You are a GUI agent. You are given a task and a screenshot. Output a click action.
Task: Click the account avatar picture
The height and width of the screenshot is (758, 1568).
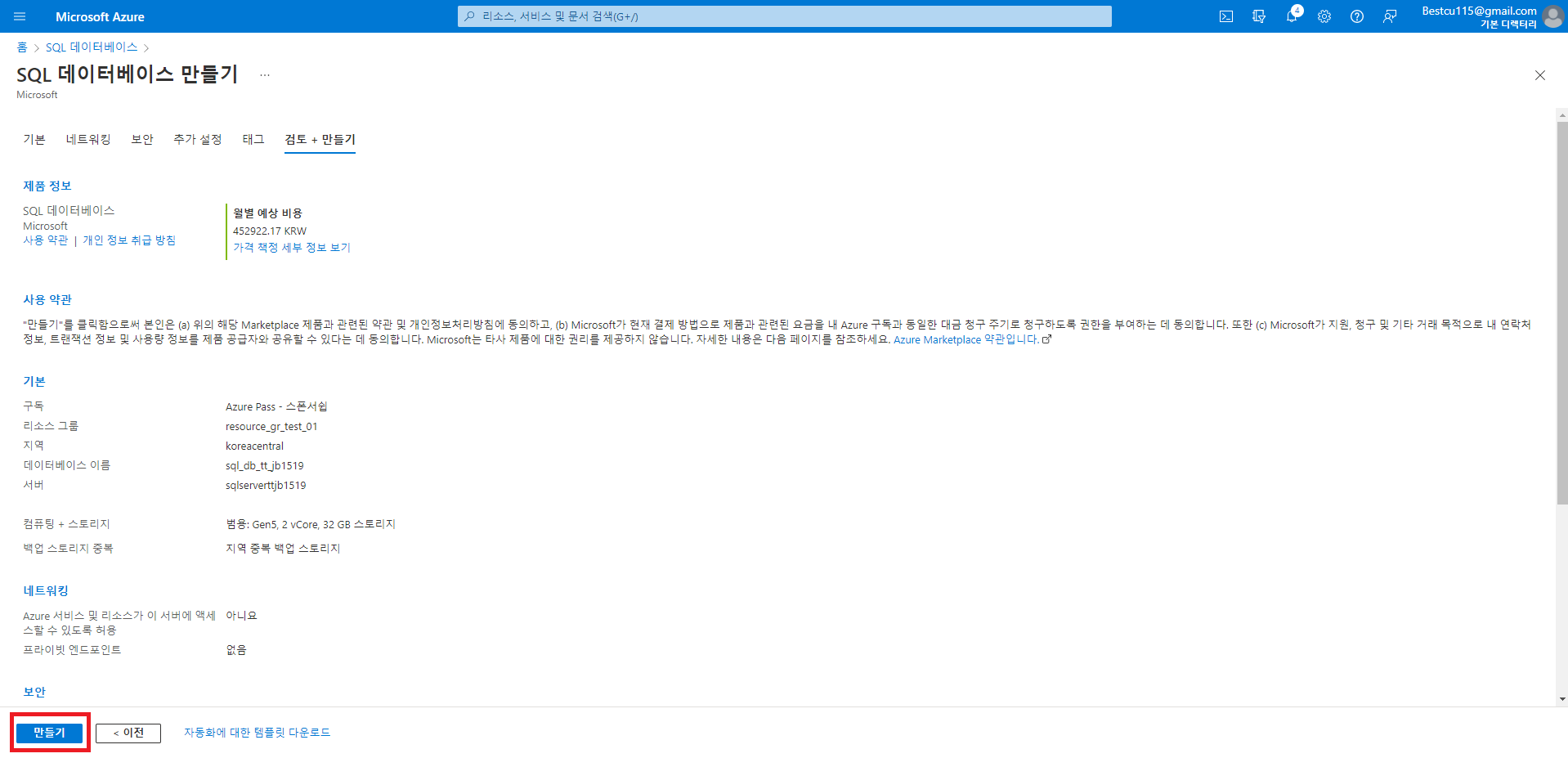[x=1552, y=16]
